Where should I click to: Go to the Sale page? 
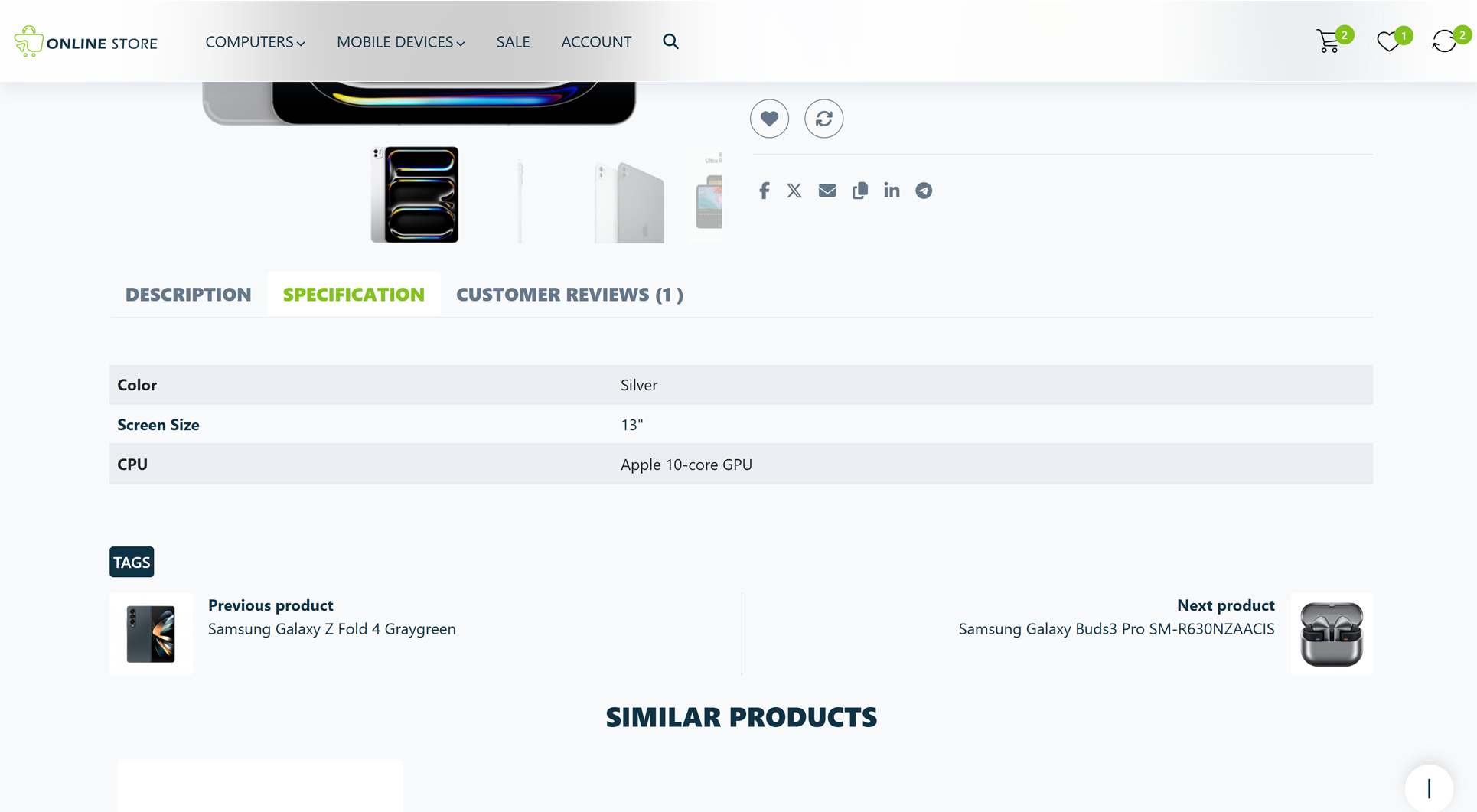(x=513, y=42)
